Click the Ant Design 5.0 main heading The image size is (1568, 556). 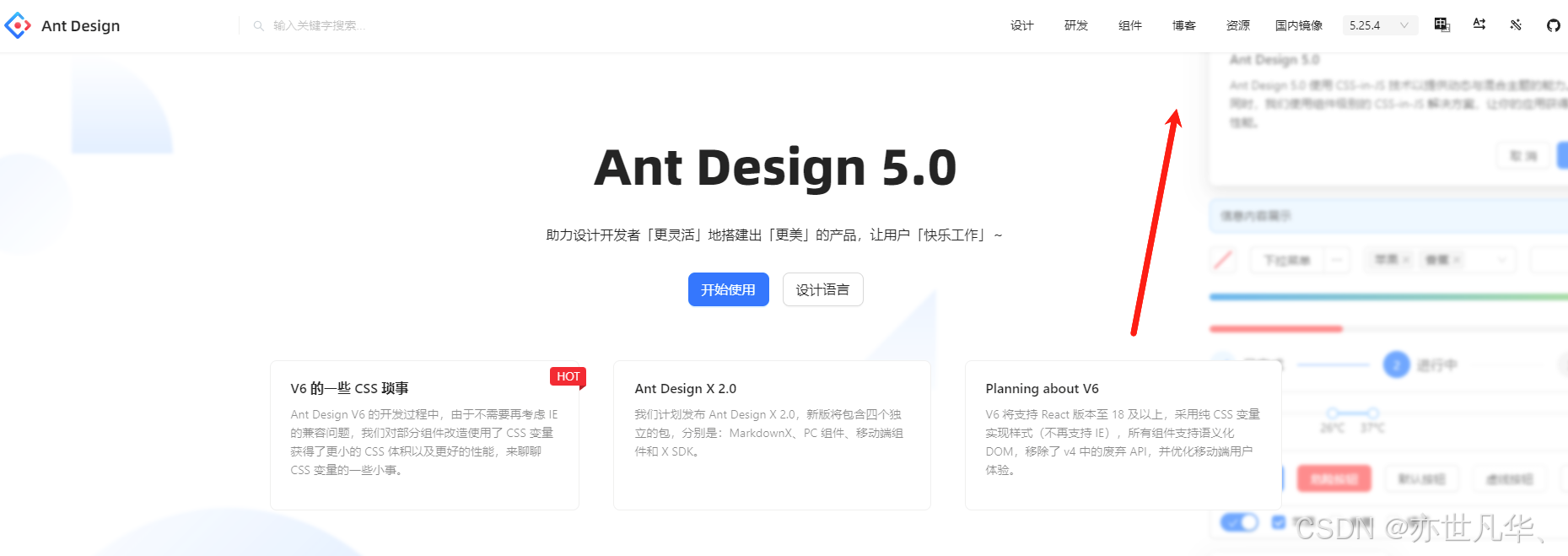[775, 167]
